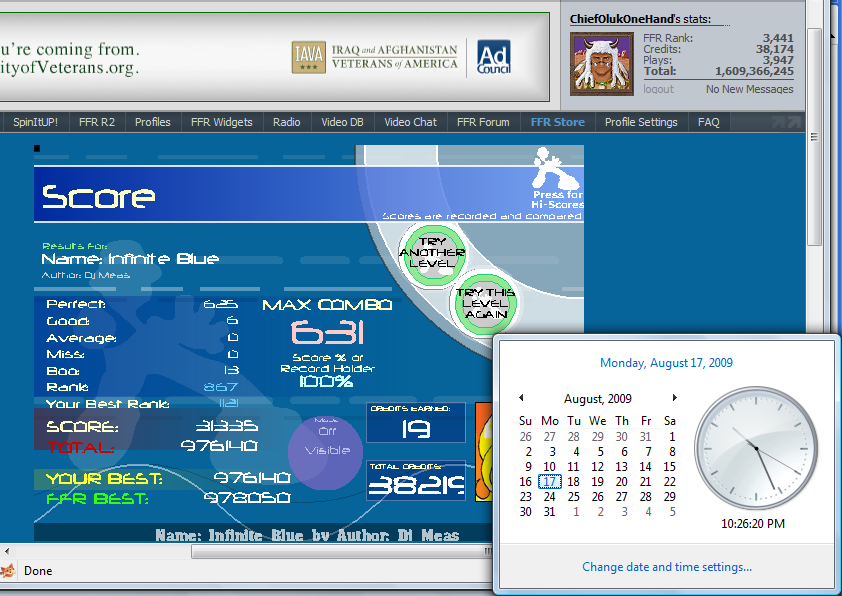Click the analog clock face
Screen dimensions: 842x596
point(753,450)
